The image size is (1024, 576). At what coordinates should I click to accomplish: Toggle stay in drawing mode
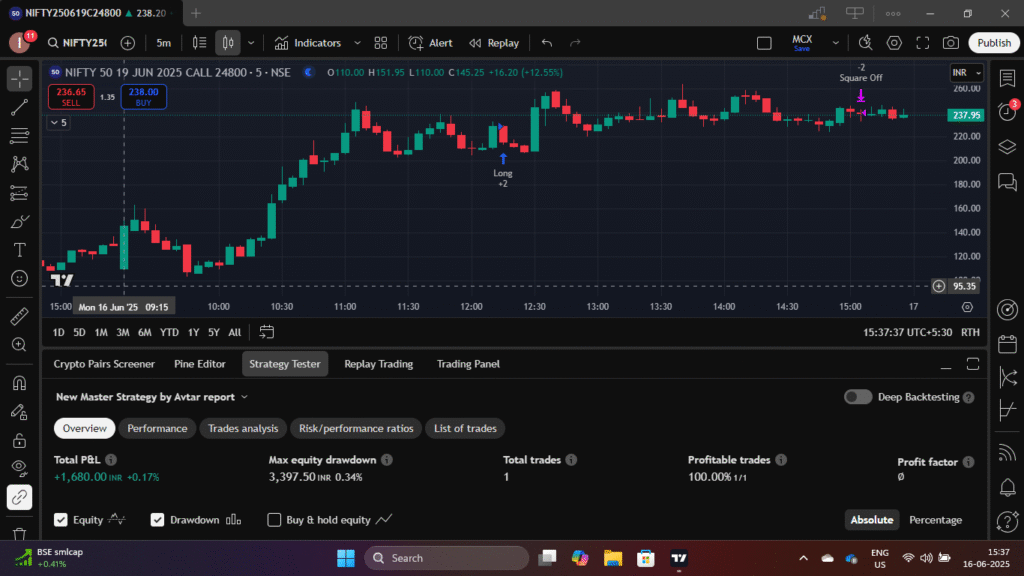click(20, 412)
